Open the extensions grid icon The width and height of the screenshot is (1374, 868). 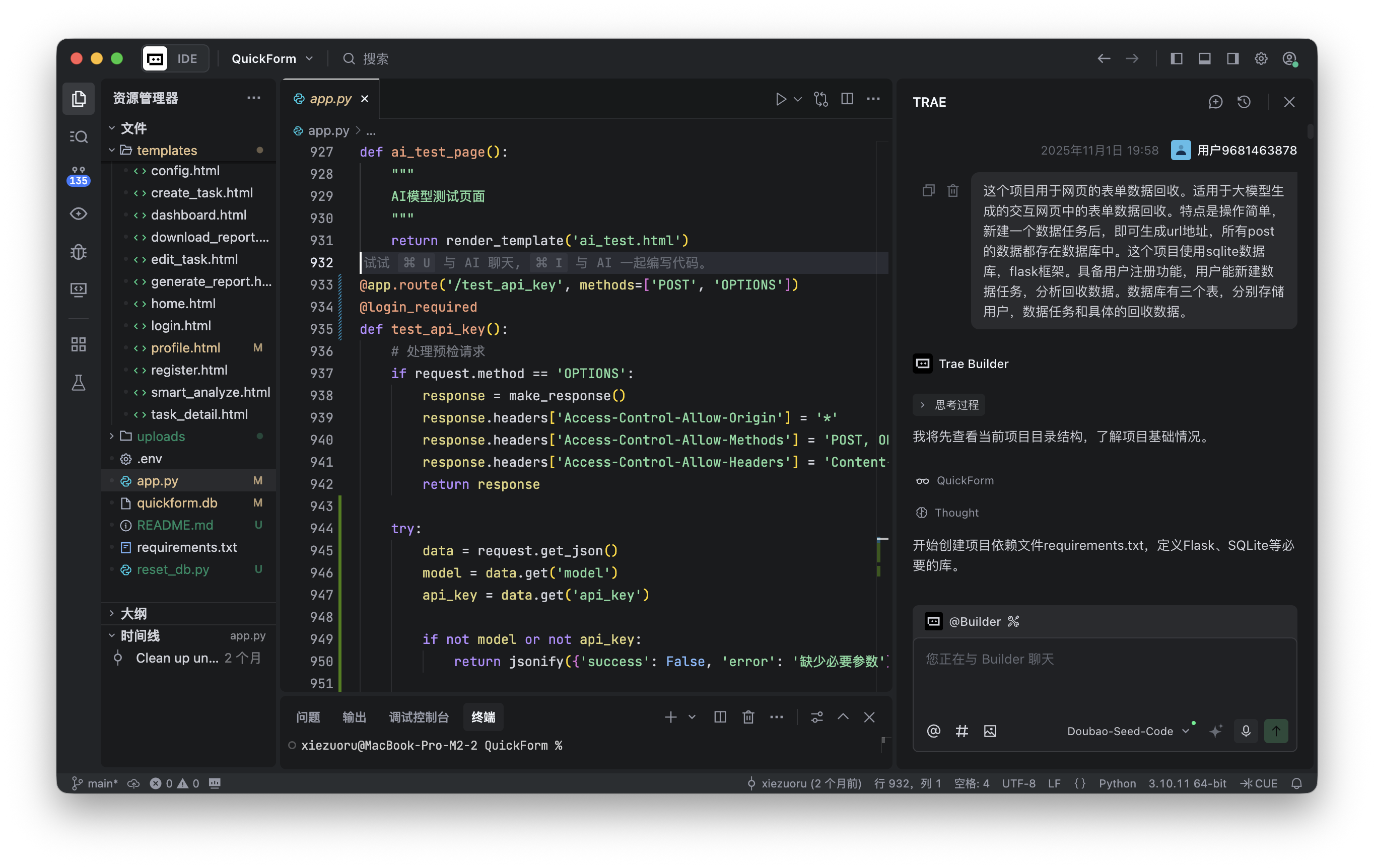(x=79, y=344)
